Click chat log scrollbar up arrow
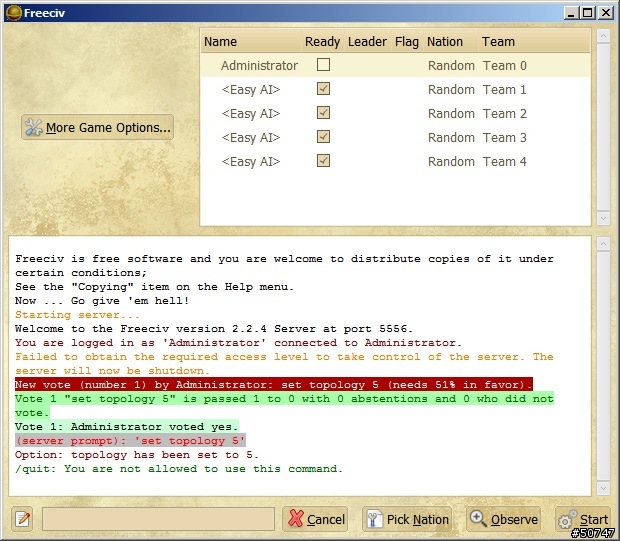The image size is (620, 541). [x=603, y=244]
